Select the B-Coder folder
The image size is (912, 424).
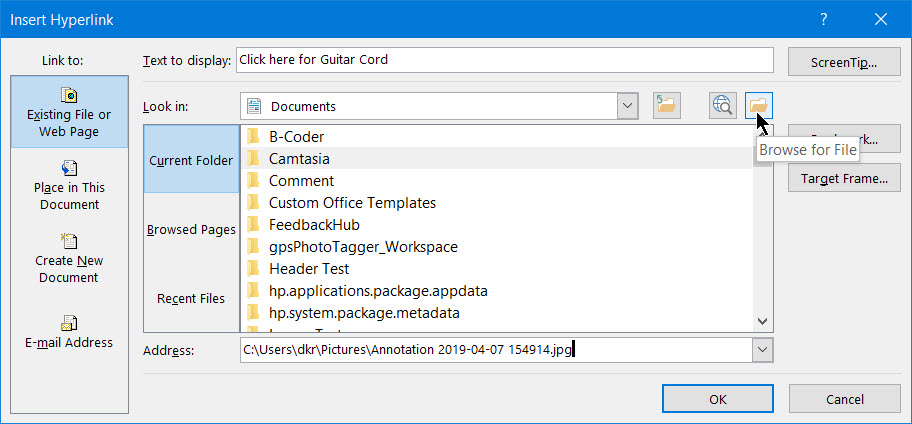(497, 137)
